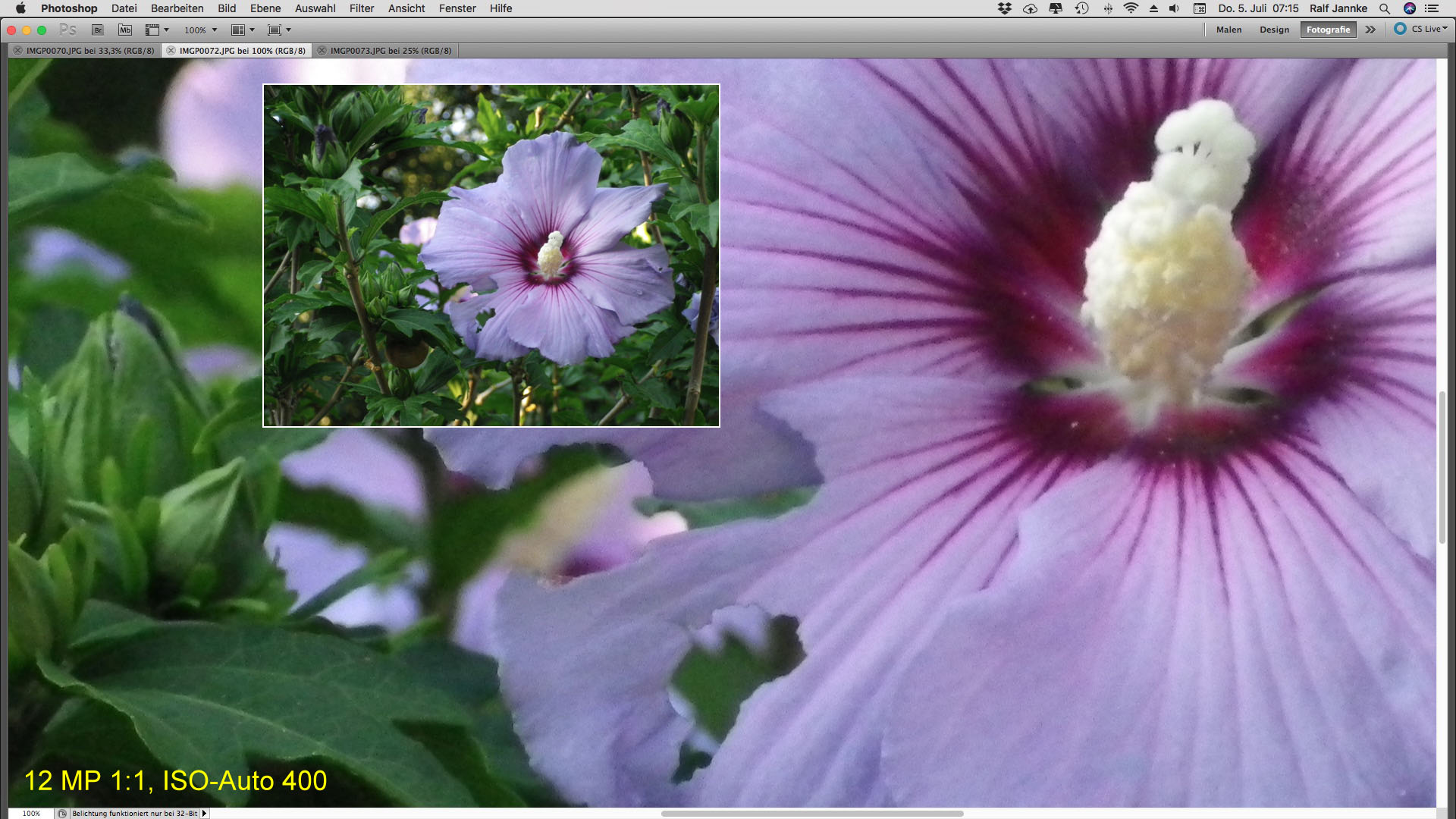1456x819 pixels.
Task: Switch to IMGP0070.JPG document tab
Action: coord(89,51)
